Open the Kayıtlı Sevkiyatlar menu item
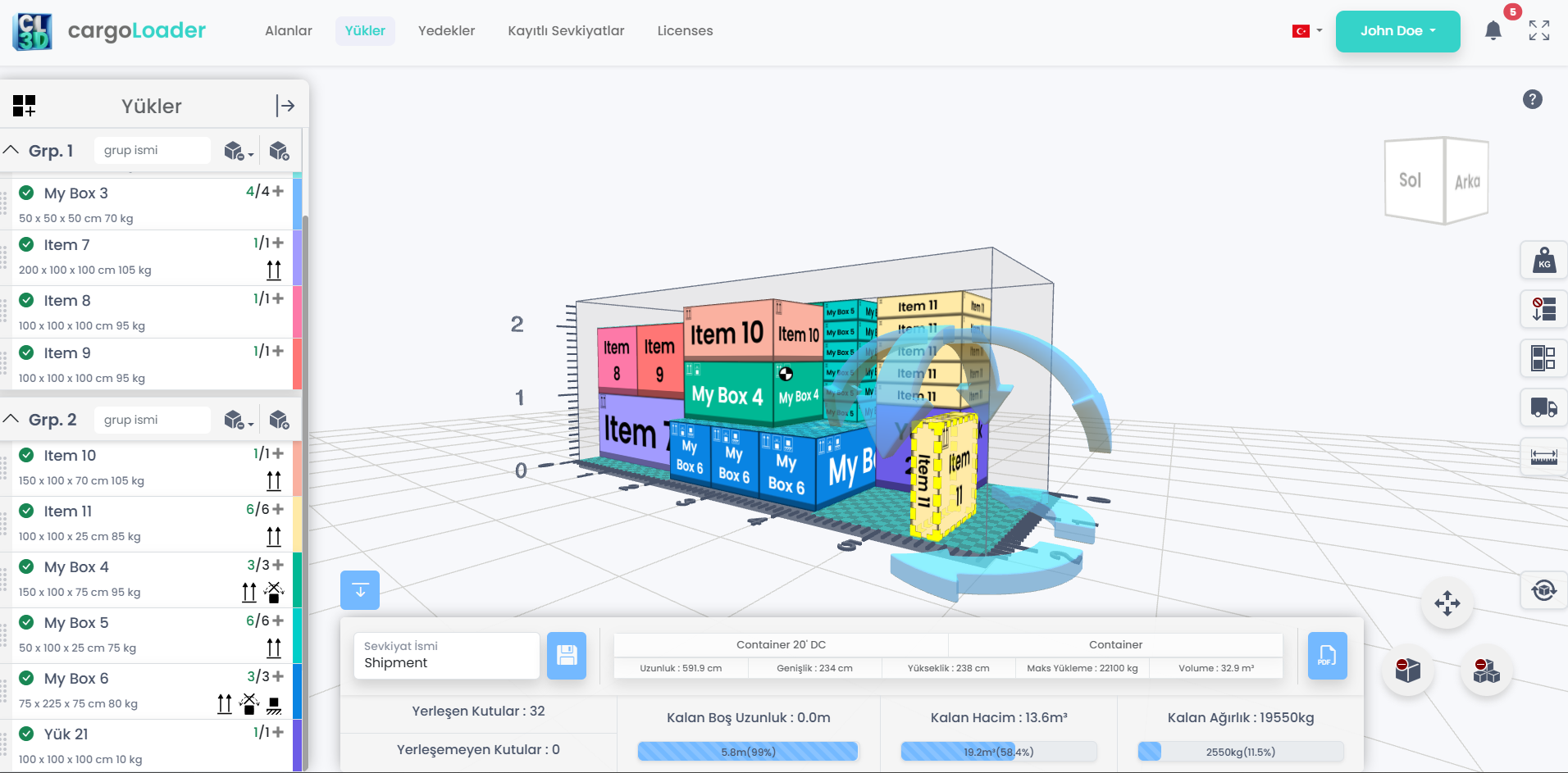The height and width of the screenshot is (773, 1568). (566, 30)
